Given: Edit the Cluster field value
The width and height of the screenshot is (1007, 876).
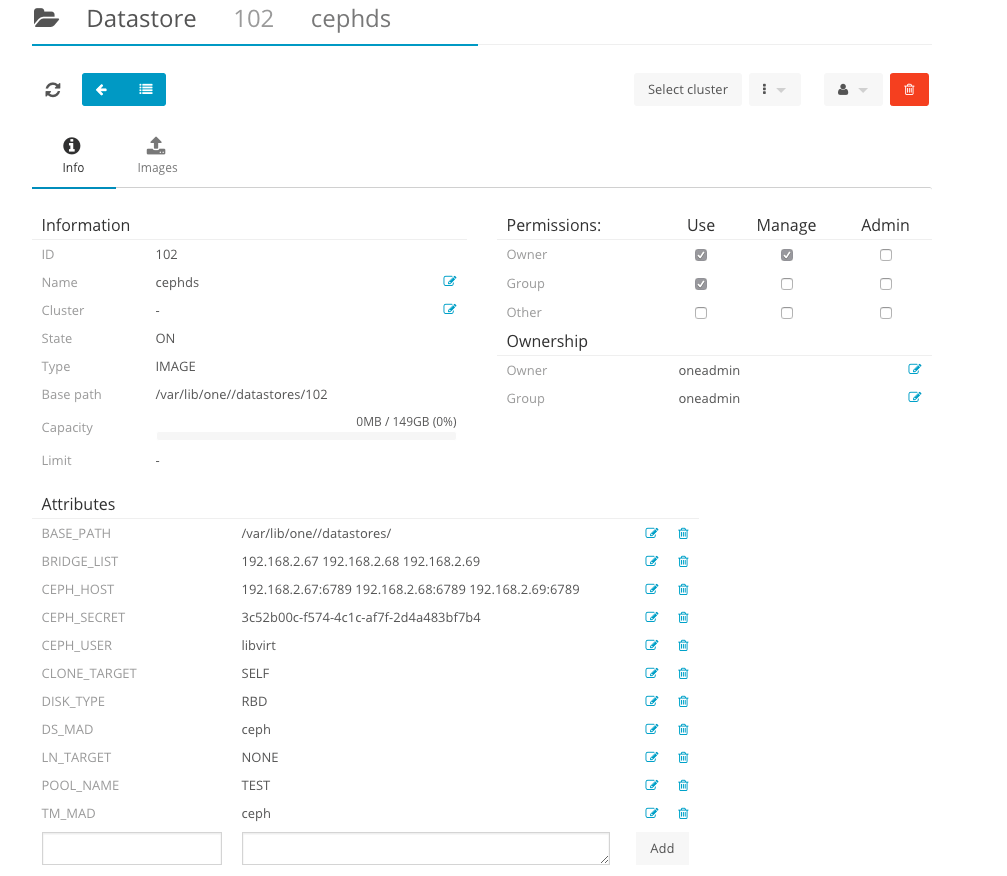Looking at the screenshot, I should click(x=449, y=310).
